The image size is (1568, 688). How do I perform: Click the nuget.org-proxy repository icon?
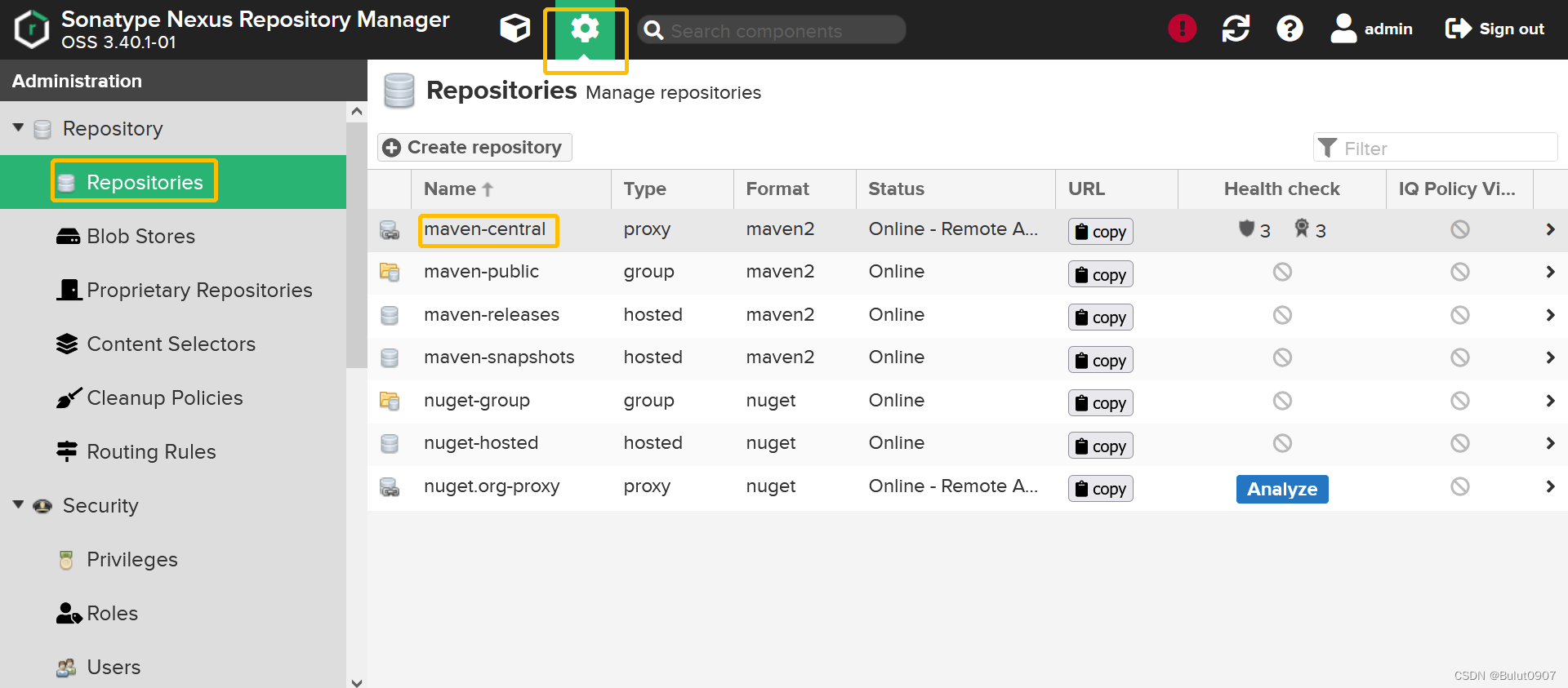[x=390, y=487]
